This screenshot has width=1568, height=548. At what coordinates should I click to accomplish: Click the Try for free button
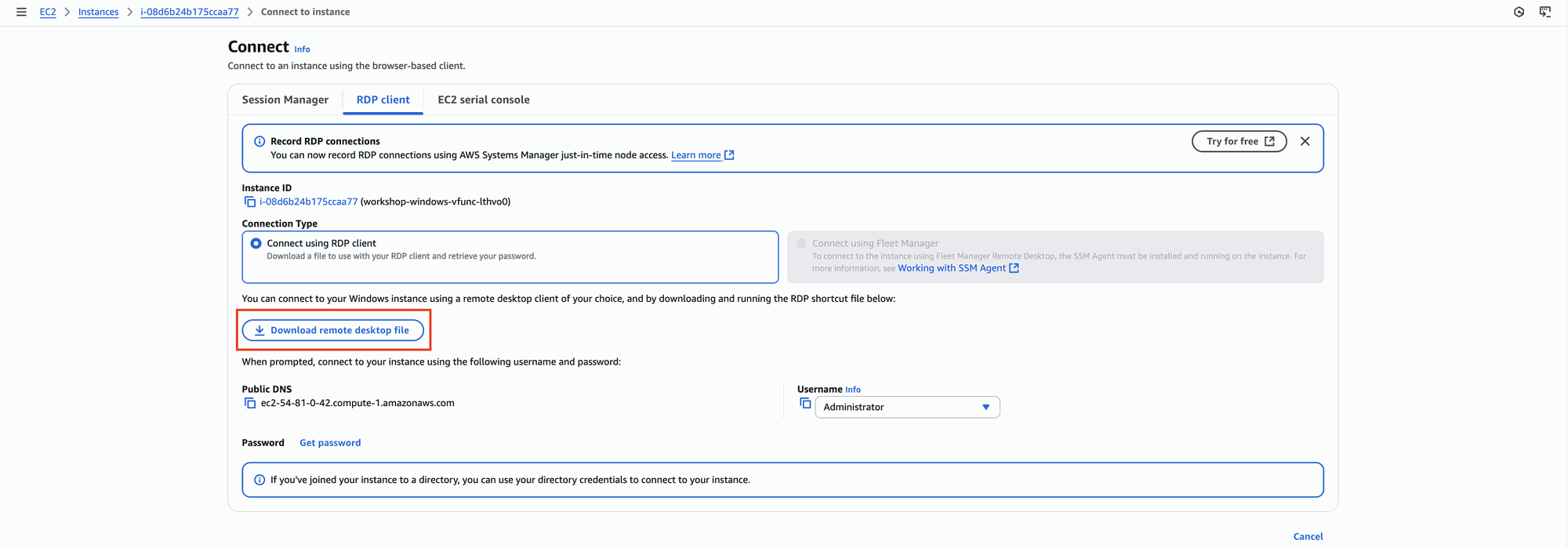(1240, 141)
